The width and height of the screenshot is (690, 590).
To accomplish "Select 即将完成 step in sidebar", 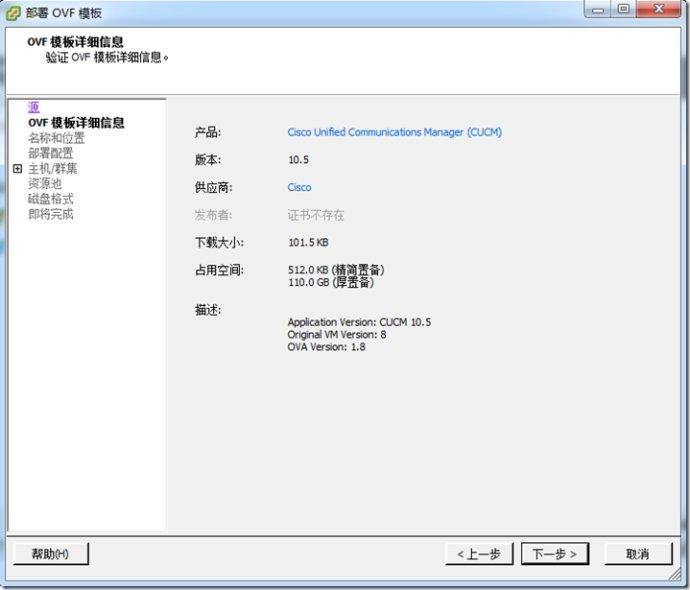I will pos(51,214).
